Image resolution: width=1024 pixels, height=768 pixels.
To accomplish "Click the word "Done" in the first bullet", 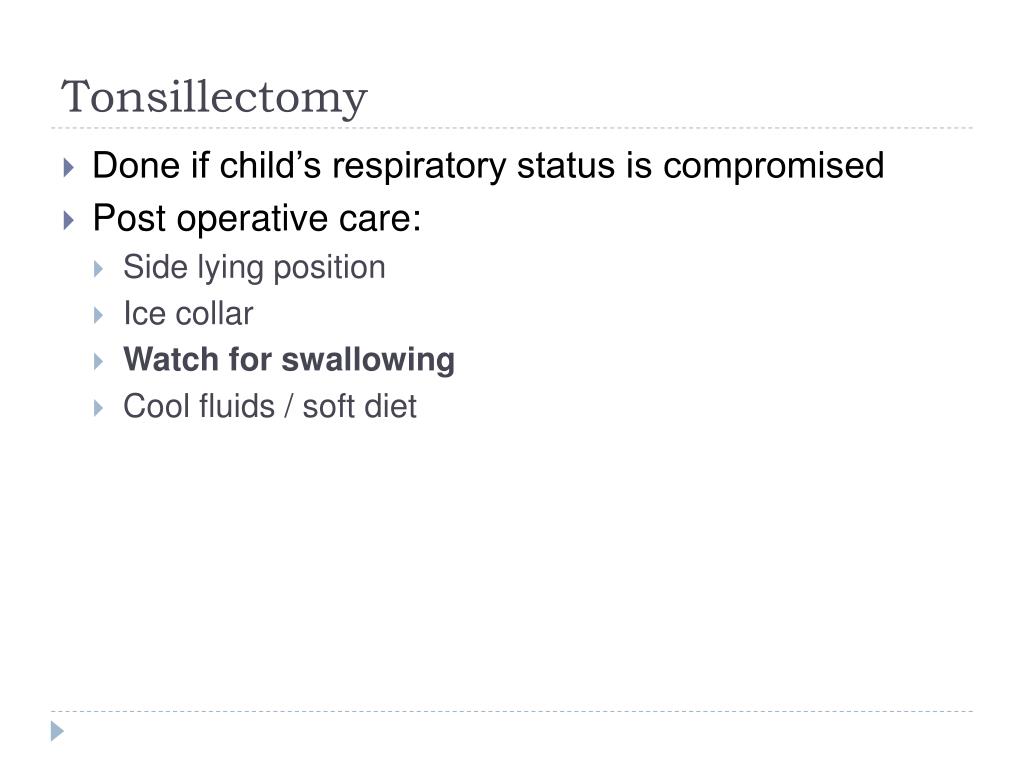I will click(136, 165).
